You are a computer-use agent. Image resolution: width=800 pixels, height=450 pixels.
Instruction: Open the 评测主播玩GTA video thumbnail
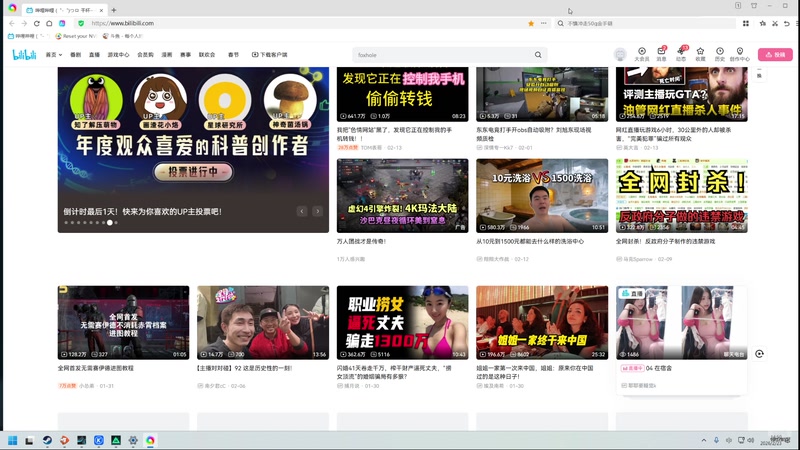pos(682,94)
